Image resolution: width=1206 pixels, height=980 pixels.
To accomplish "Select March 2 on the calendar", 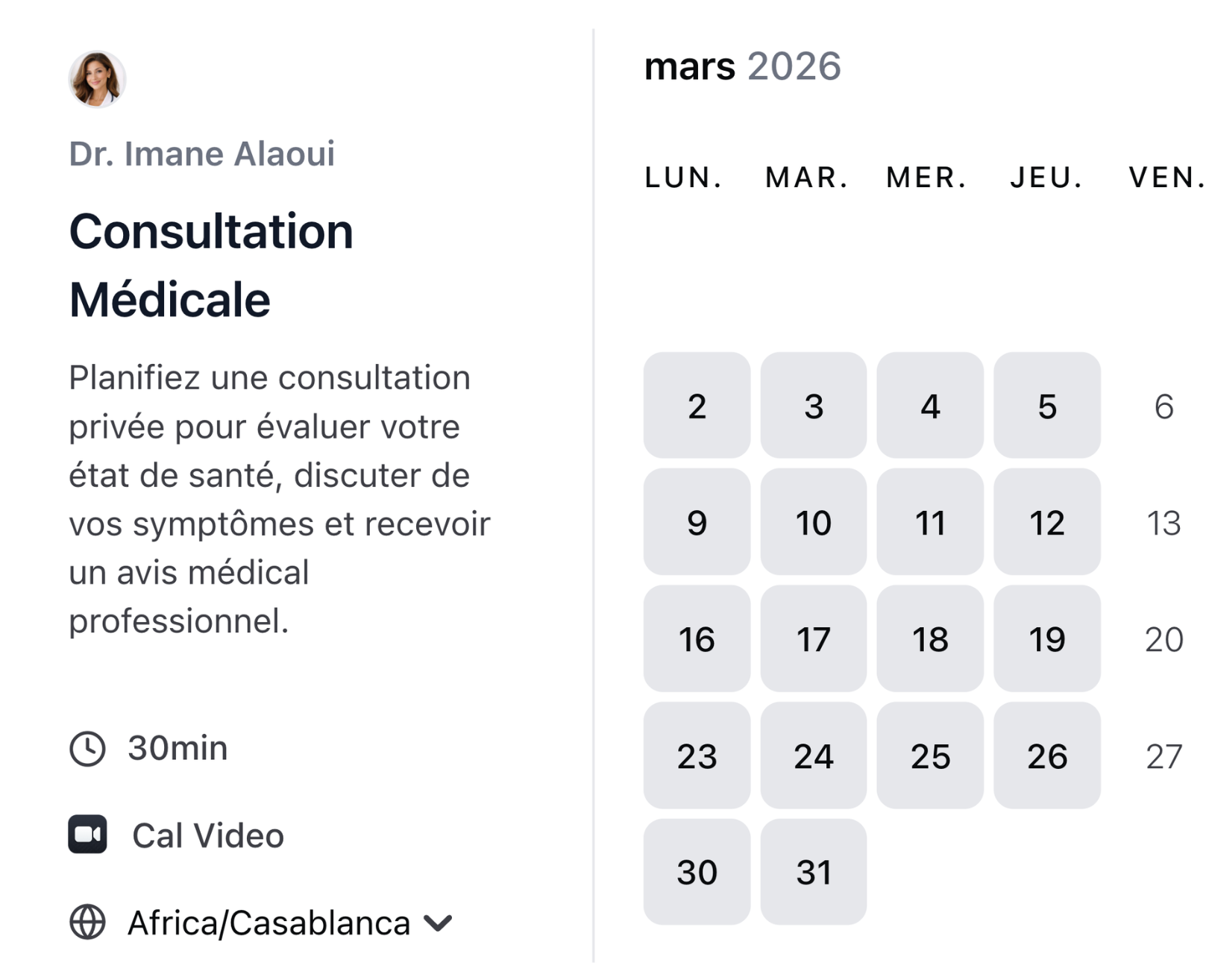I will click(696, 406).
